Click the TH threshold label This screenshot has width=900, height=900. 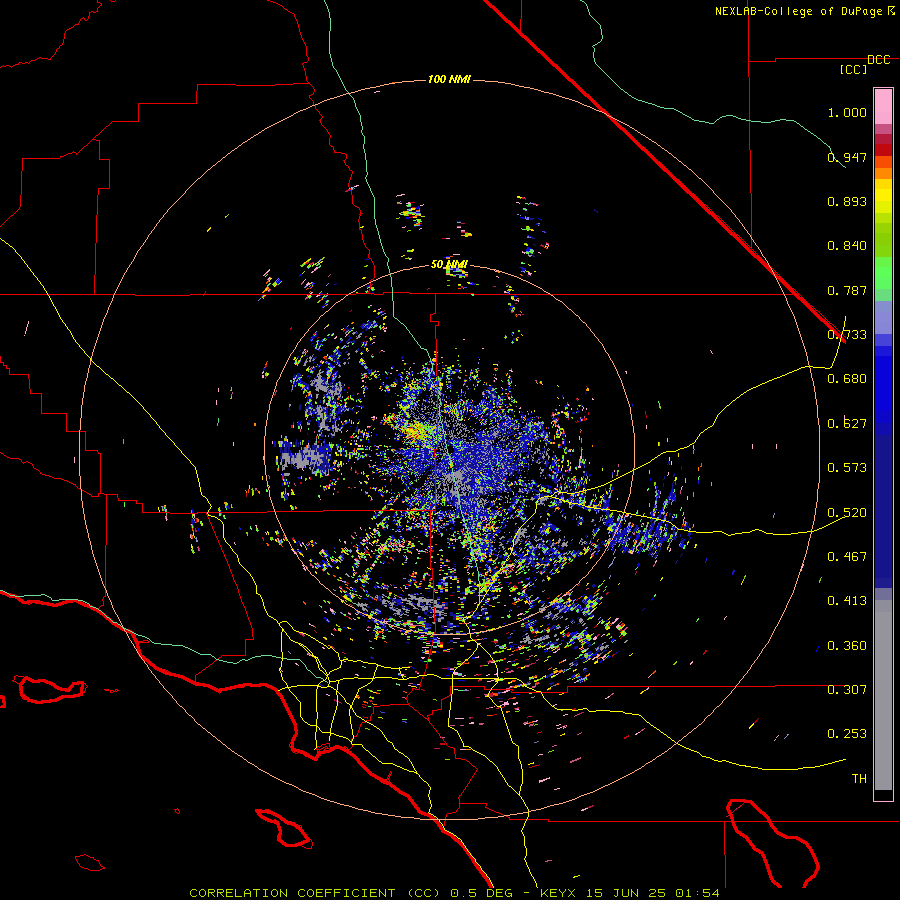point(859,779)
